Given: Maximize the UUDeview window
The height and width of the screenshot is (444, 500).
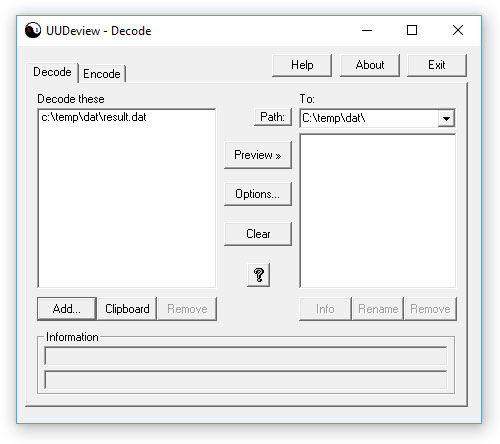Looking at the screenshot, I should [412, 30].
